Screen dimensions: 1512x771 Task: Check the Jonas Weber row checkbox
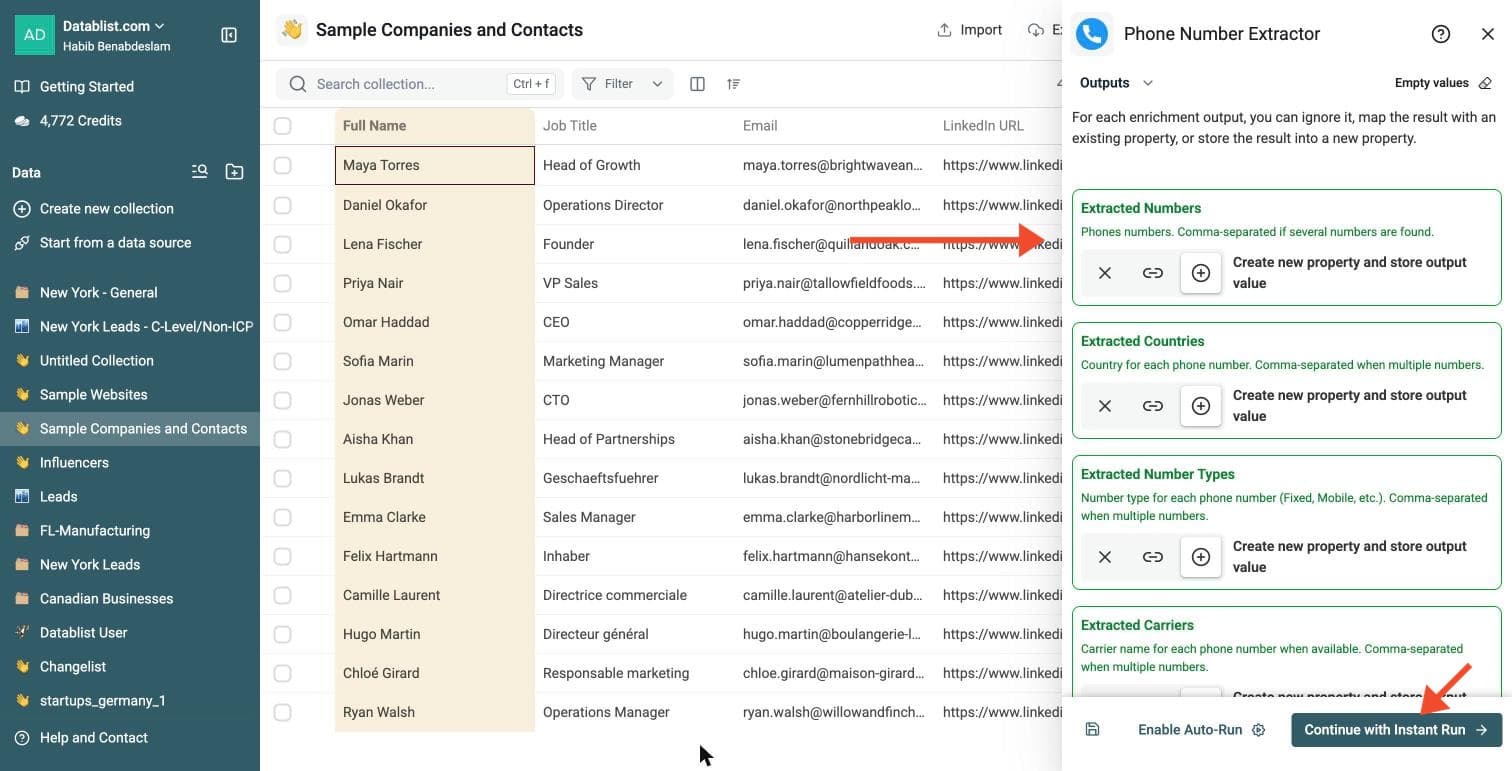point(283,400)
